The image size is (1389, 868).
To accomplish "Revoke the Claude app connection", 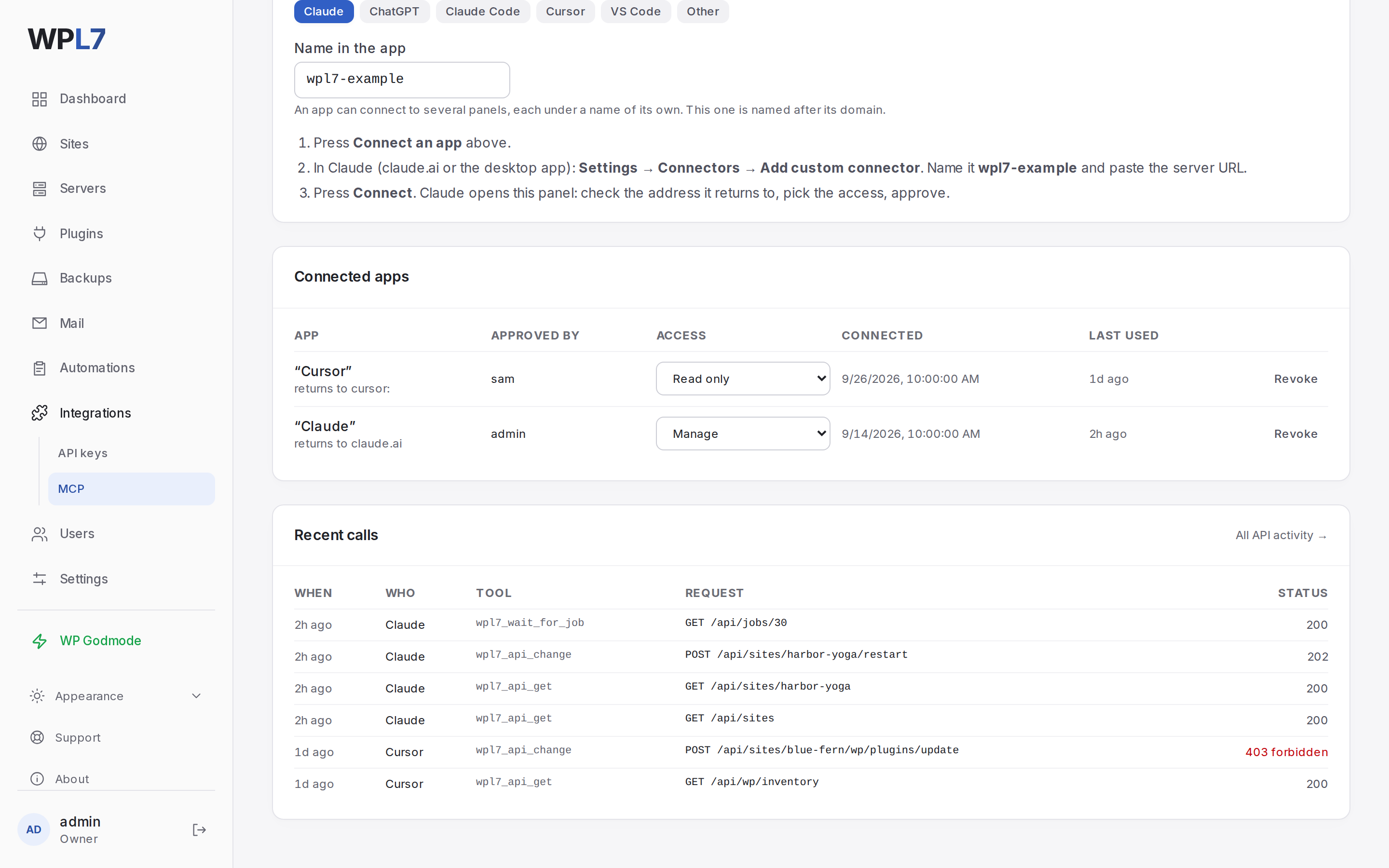I will 1295,434.
